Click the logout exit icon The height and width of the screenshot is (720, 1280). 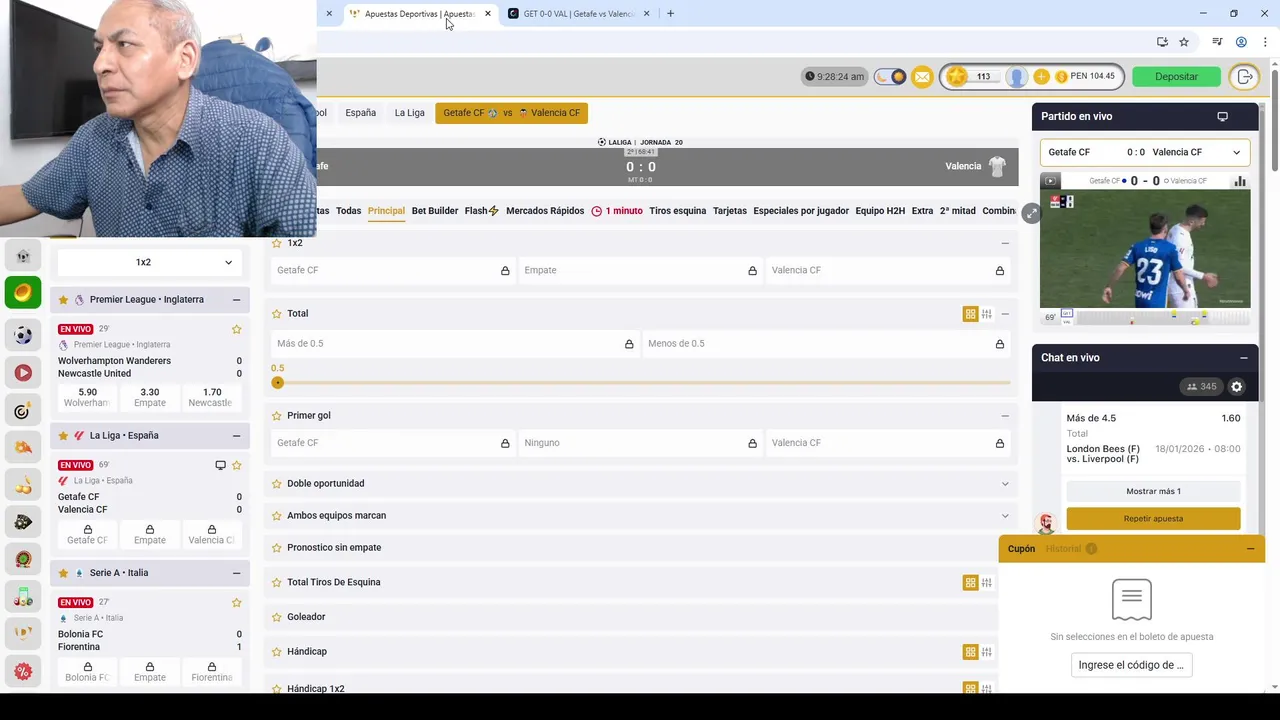coord(1244,77)
